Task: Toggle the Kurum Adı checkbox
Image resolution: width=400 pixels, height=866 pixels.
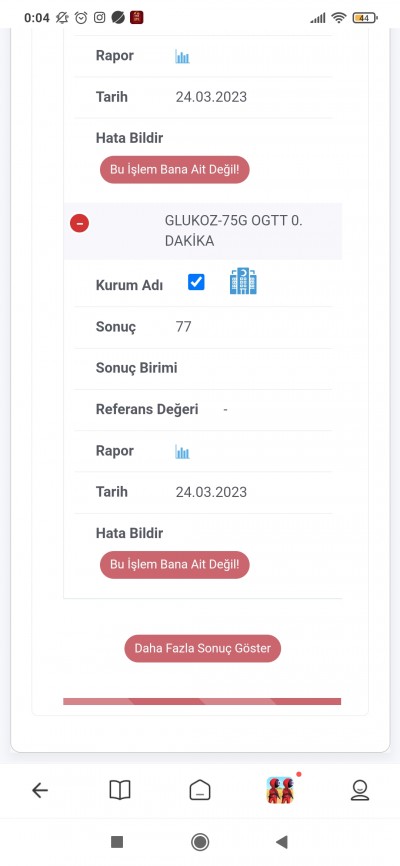Action: pos(196,282)
